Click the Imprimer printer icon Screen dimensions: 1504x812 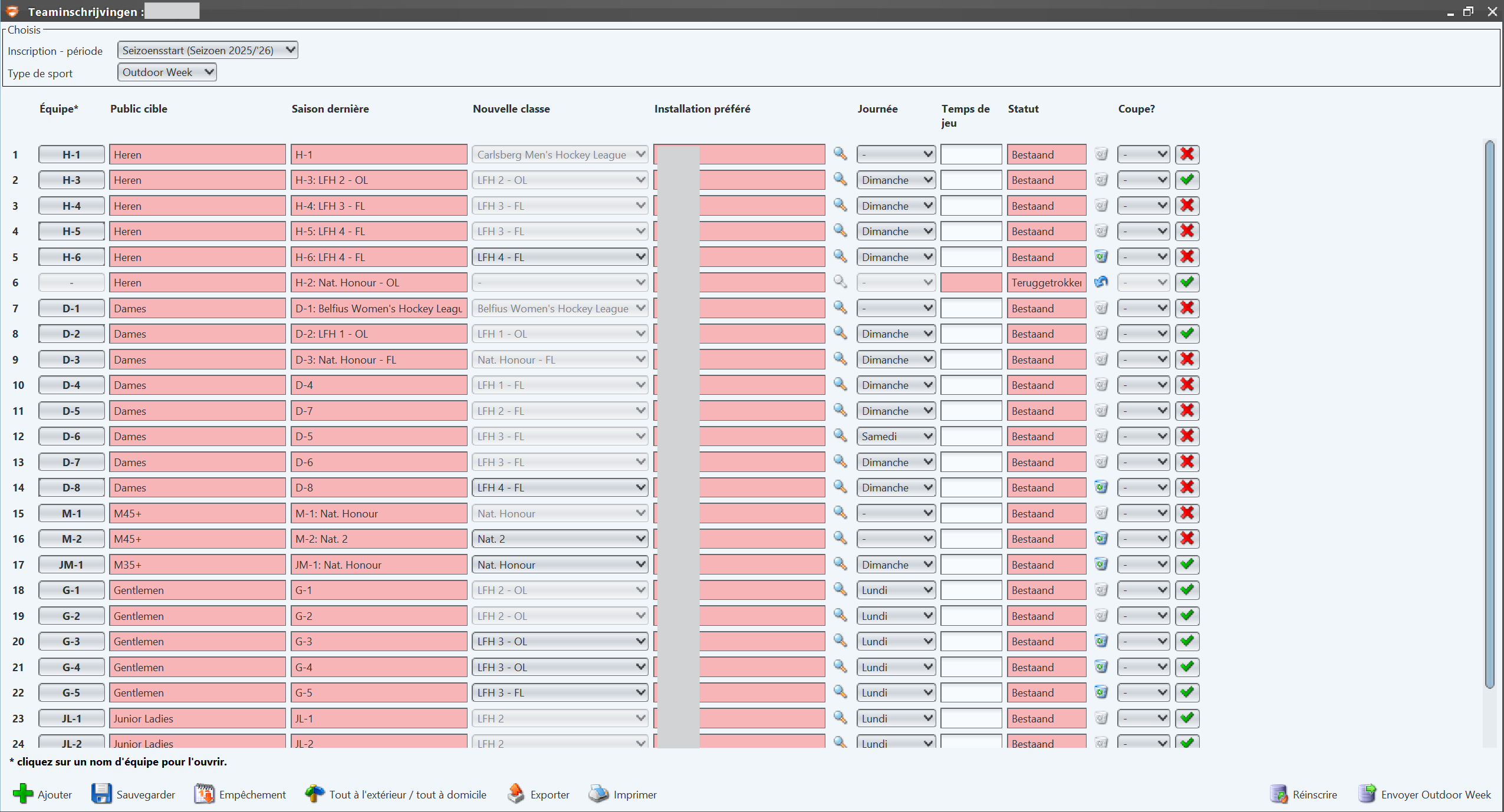pyautogui.click(x=598, y=794)
